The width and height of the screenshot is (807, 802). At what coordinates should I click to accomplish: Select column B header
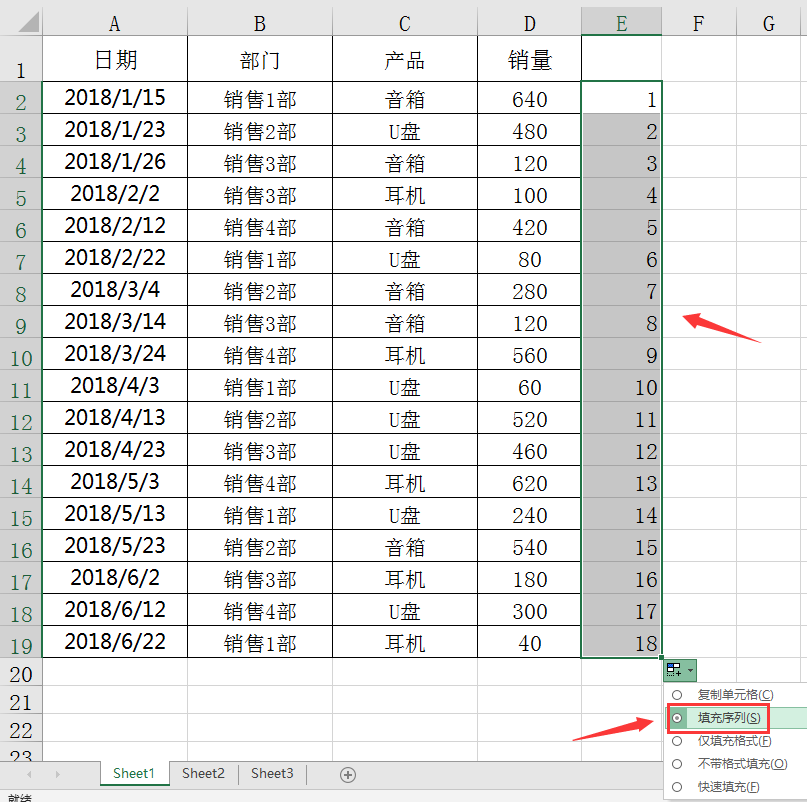tap(260, 23)
